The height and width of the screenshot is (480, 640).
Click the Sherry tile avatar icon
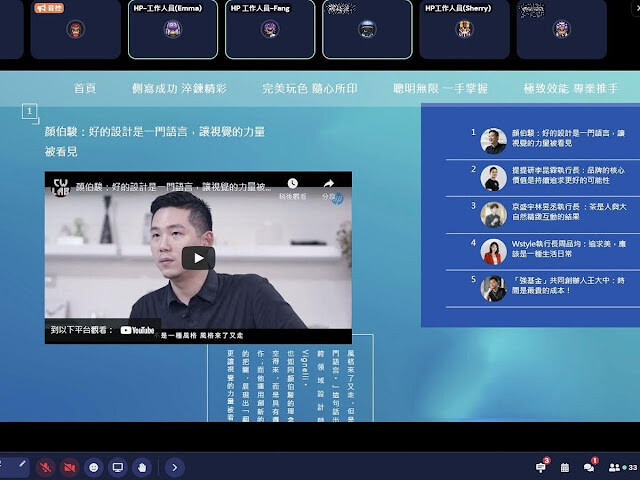[464, 29]
